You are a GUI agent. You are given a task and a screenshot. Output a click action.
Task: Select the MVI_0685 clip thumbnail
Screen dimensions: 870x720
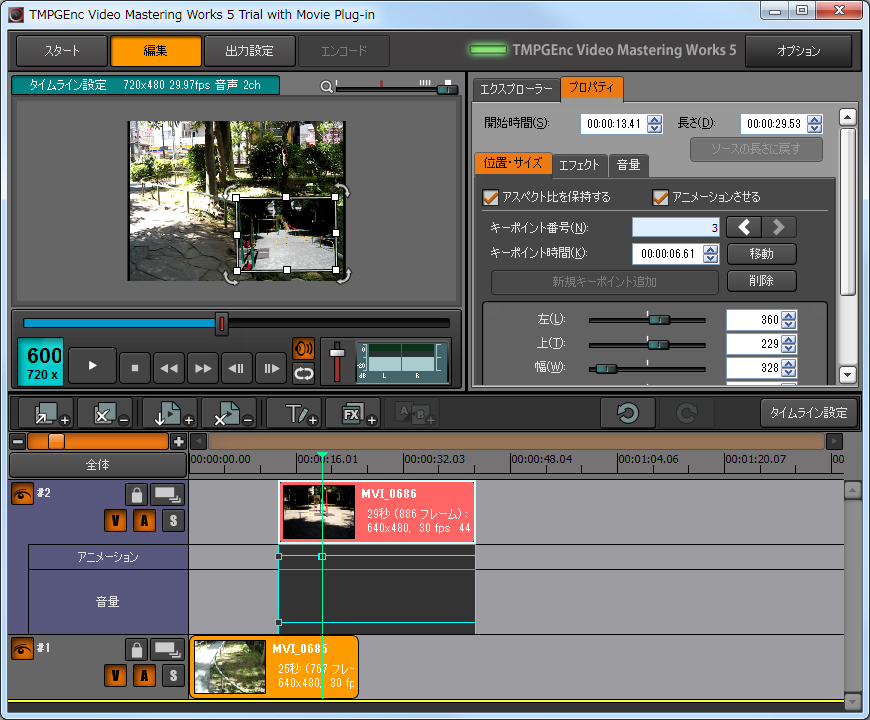229,667
